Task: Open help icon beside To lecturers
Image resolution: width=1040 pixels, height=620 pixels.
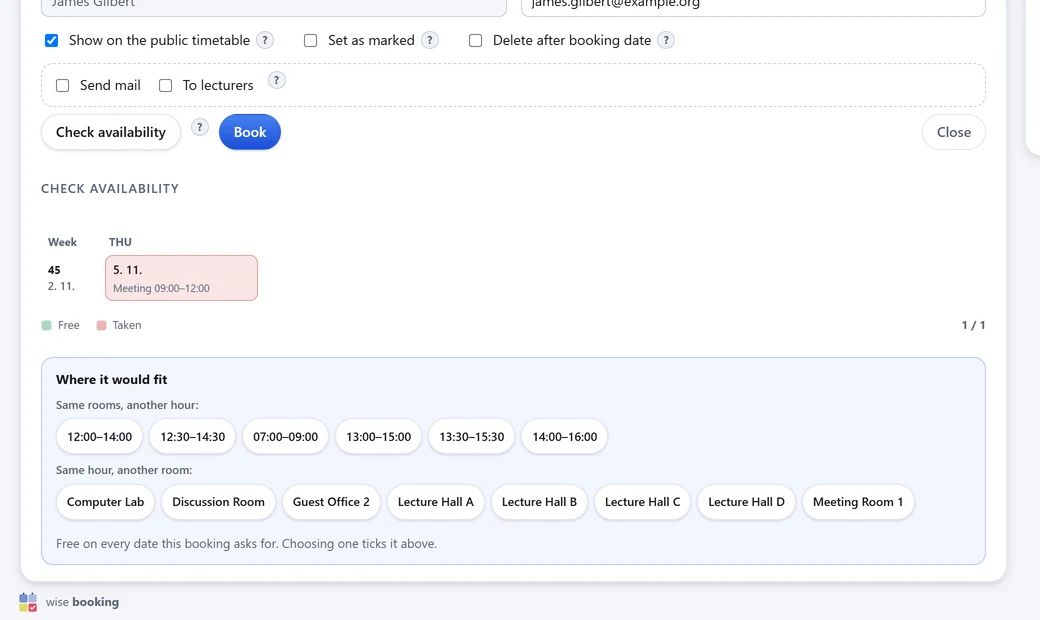Action: [277, 80]
